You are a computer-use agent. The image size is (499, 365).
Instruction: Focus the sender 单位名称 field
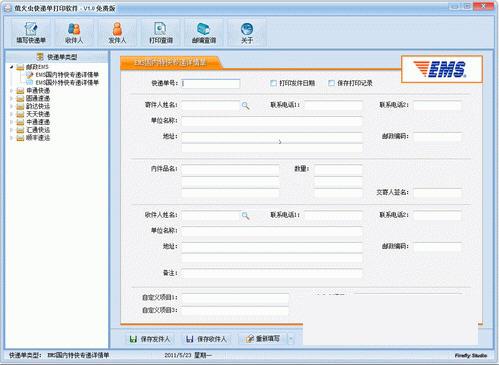coord(272,121)
